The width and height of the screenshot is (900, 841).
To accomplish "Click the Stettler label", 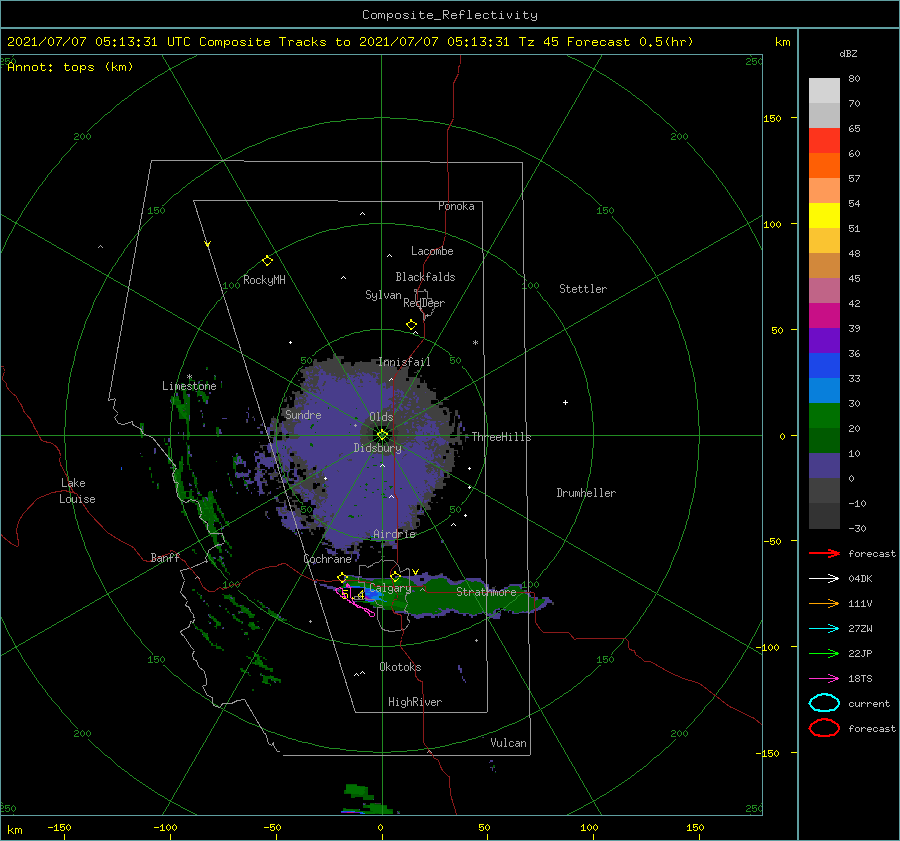I will (x=583, y=289).
